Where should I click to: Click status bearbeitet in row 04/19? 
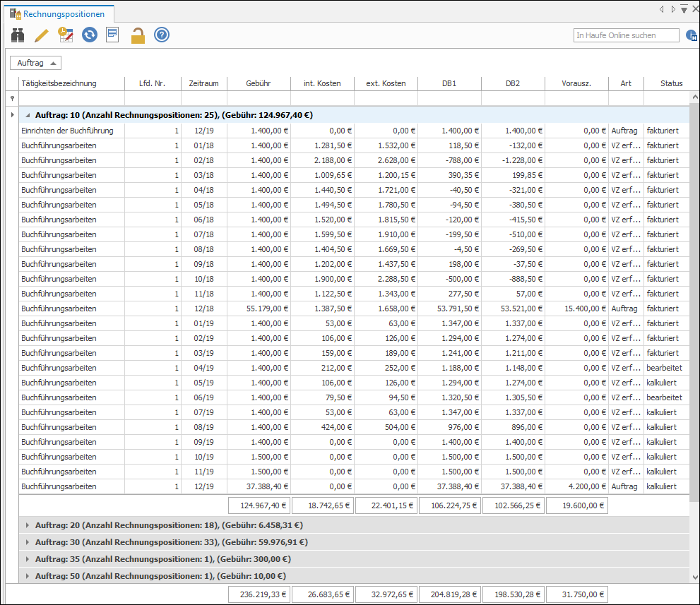[664, 368]
